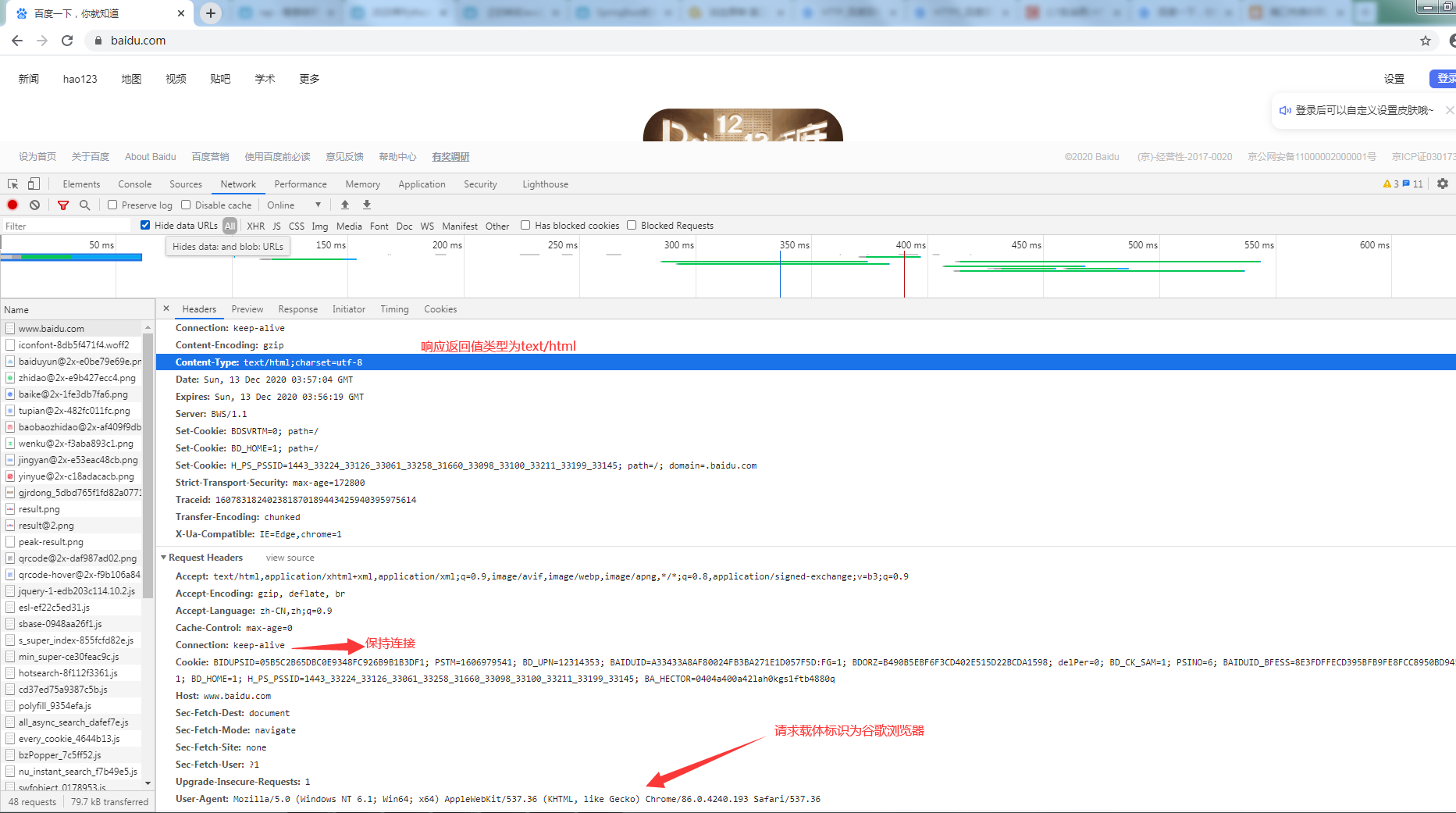Check Disable cache option

(x=186, y=205)
